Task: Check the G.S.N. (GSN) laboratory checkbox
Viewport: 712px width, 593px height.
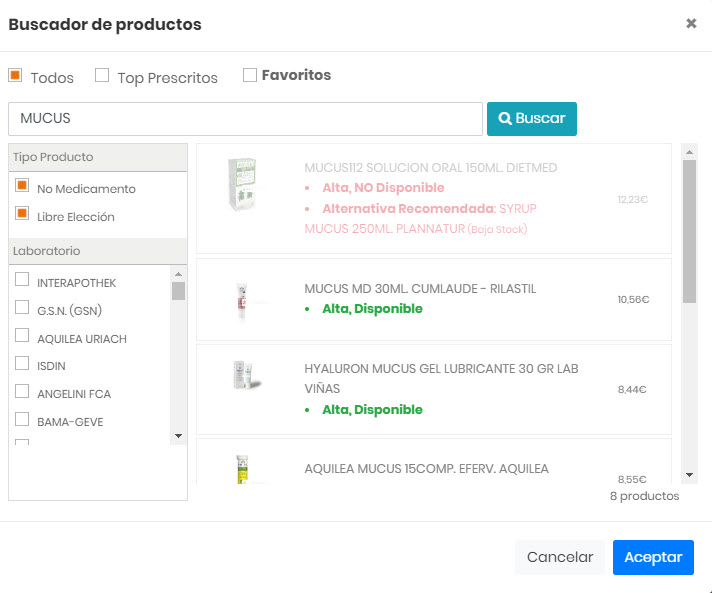Action: point(22,307)
